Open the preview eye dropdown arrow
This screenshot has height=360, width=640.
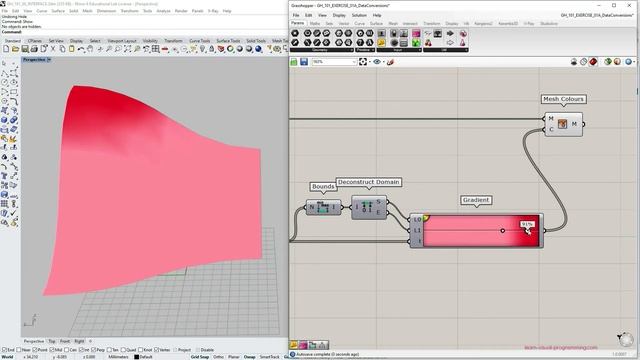tap(384, 62)
